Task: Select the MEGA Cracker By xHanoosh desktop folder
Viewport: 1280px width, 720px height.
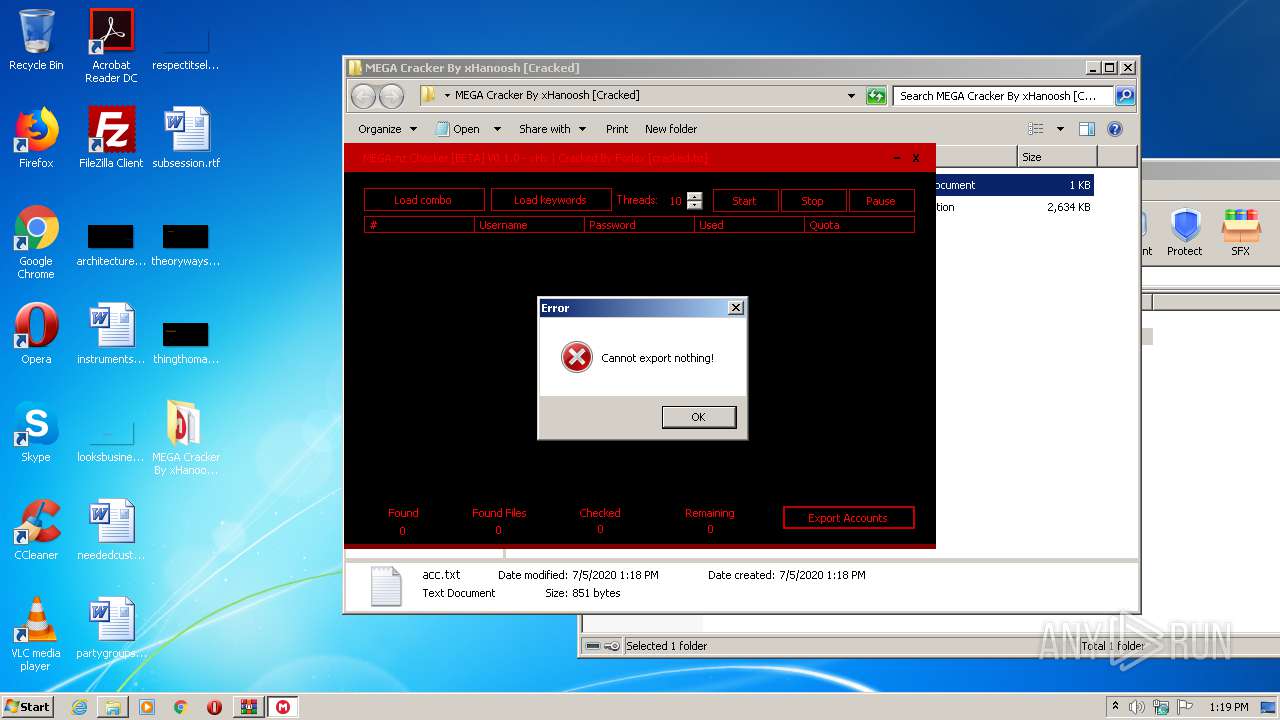Action: [x=186, y=438]
